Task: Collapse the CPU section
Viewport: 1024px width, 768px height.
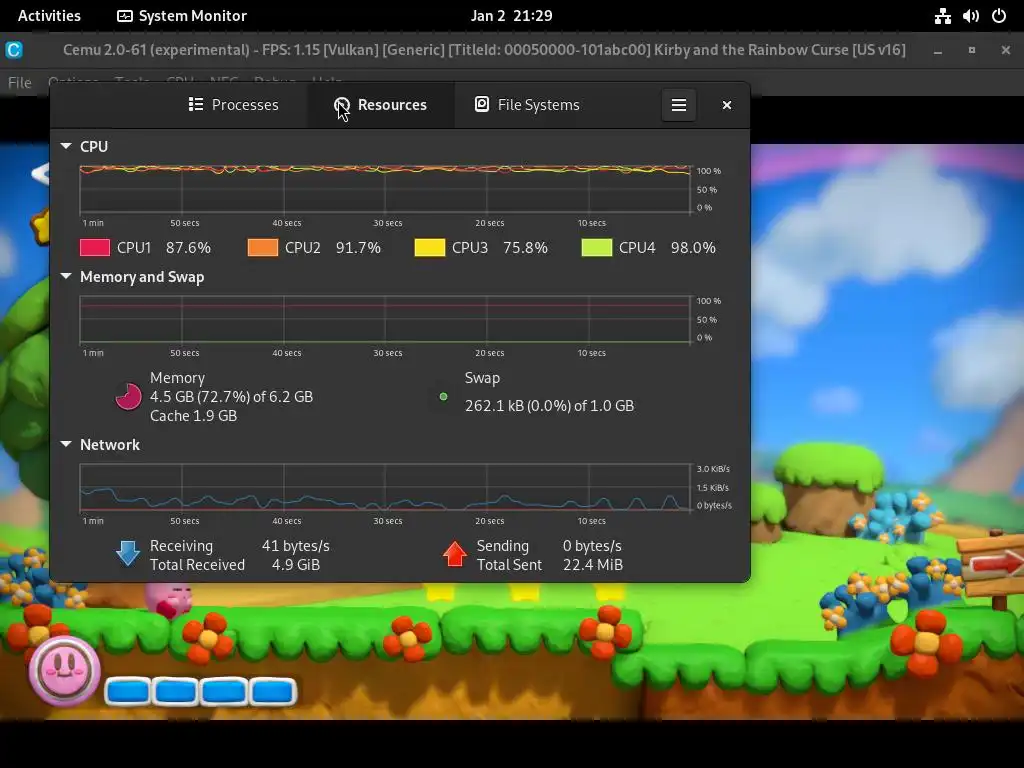Action: coord(66,146)
